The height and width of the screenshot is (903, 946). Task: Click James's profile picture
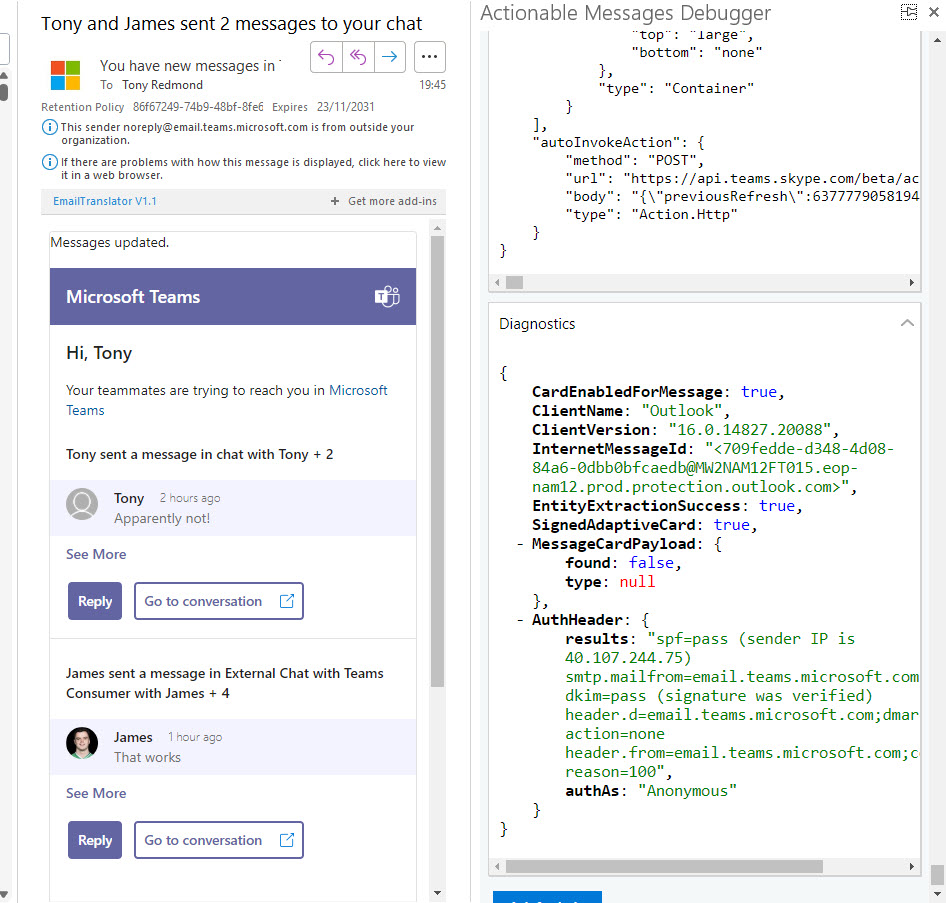click(x=82, y=743)
